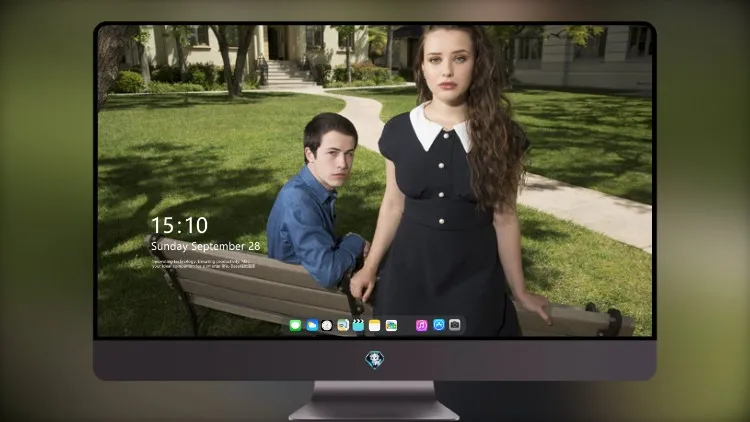Viewport: 750px width, 422px height.
Task: Open the Weather app in the dock
Action: [312, 325]
